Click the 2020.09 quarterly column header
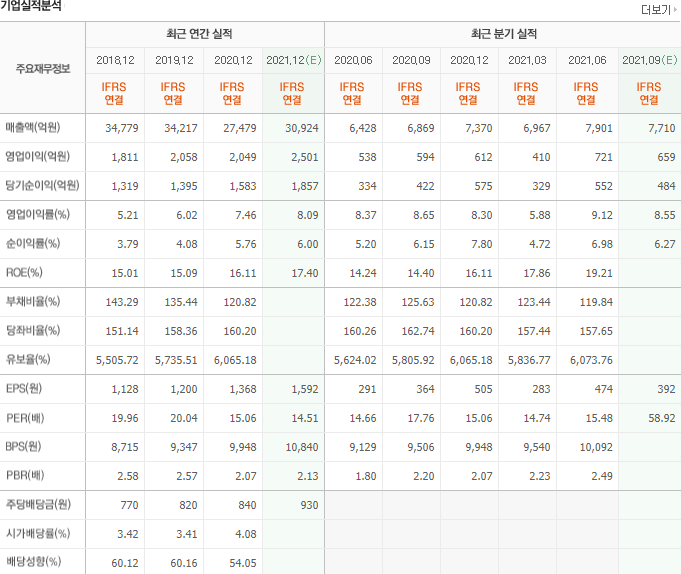681x574 pixels. click(411, 60)
